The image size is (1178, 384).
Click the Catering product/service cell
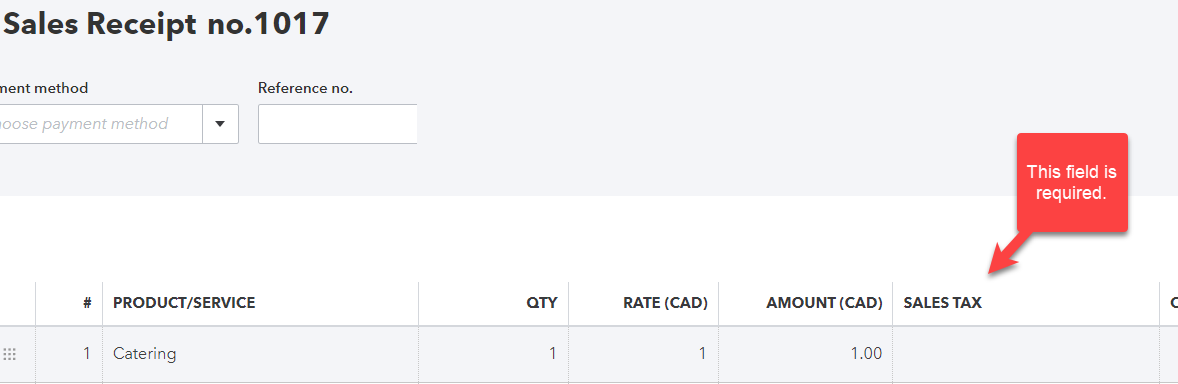[260, 354]
